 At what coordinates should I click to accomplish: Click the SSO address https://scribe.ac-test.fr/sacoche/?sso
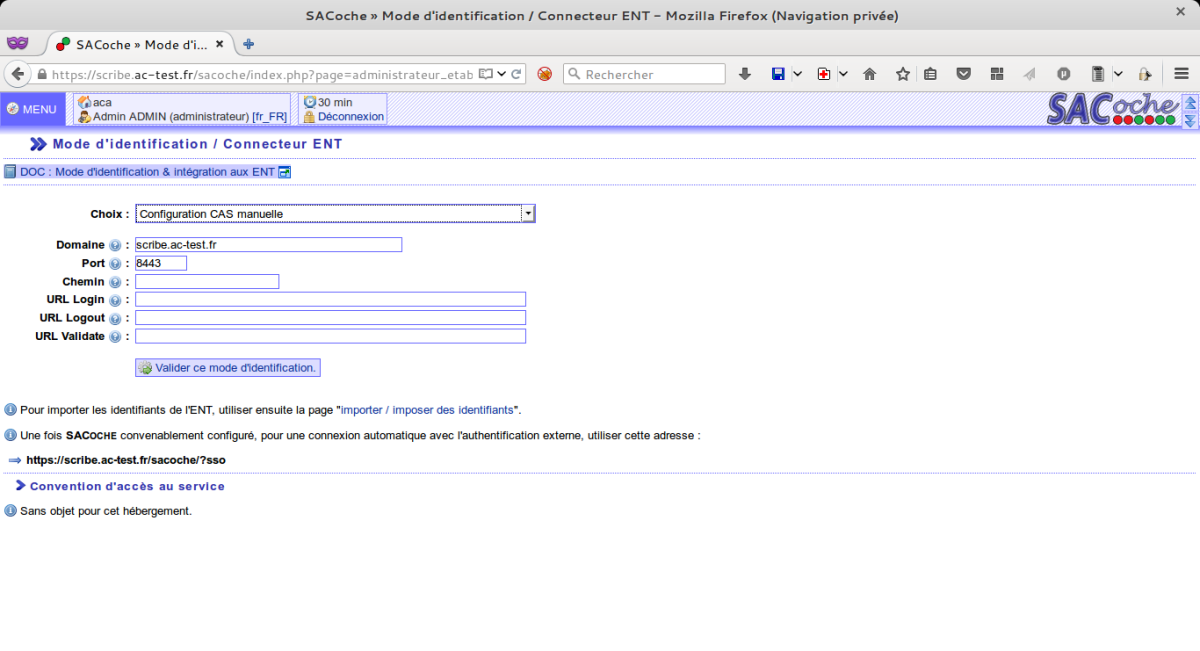(x=126, y=460)
